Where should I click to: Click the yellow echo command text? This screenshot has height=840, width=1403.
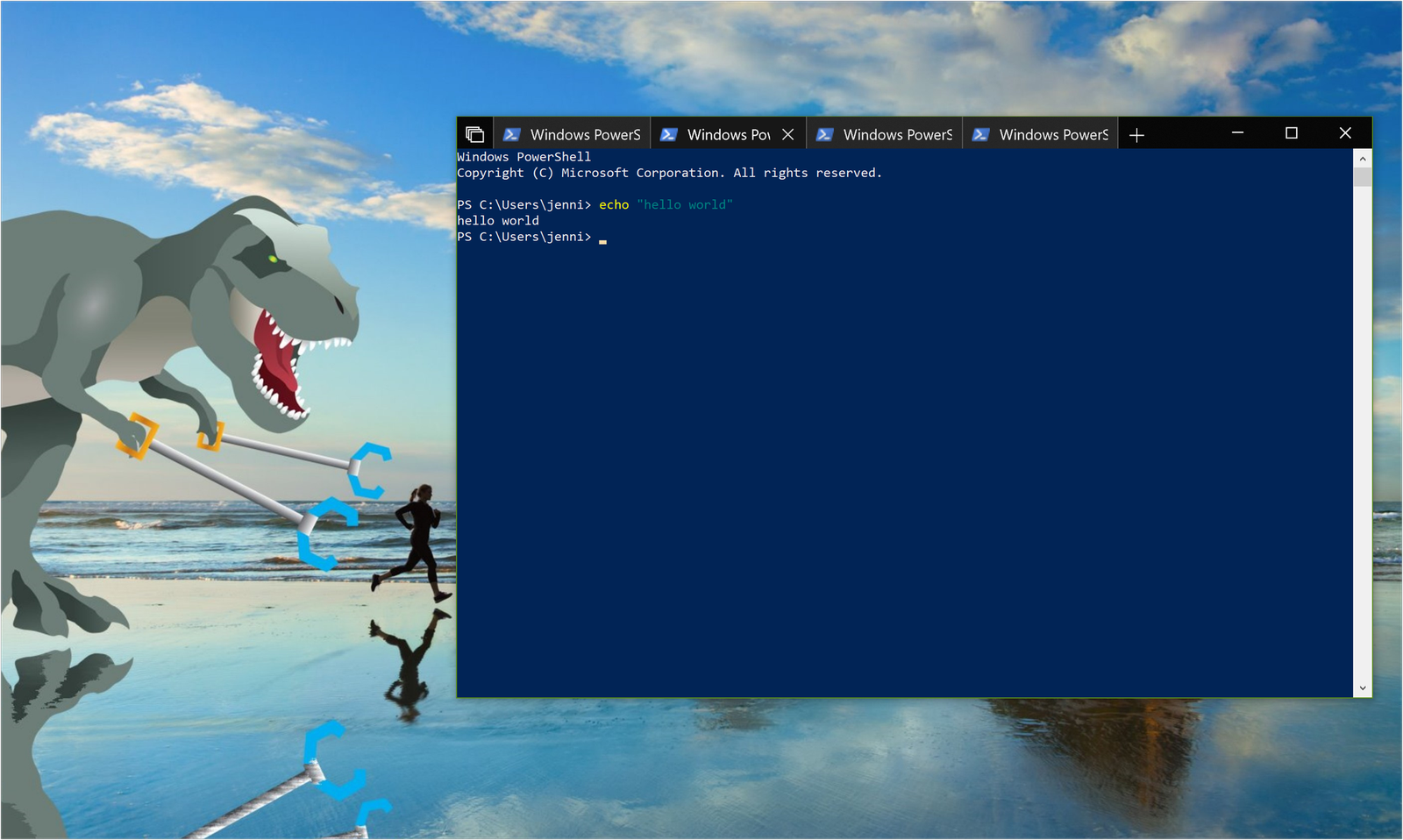[614, 204]
